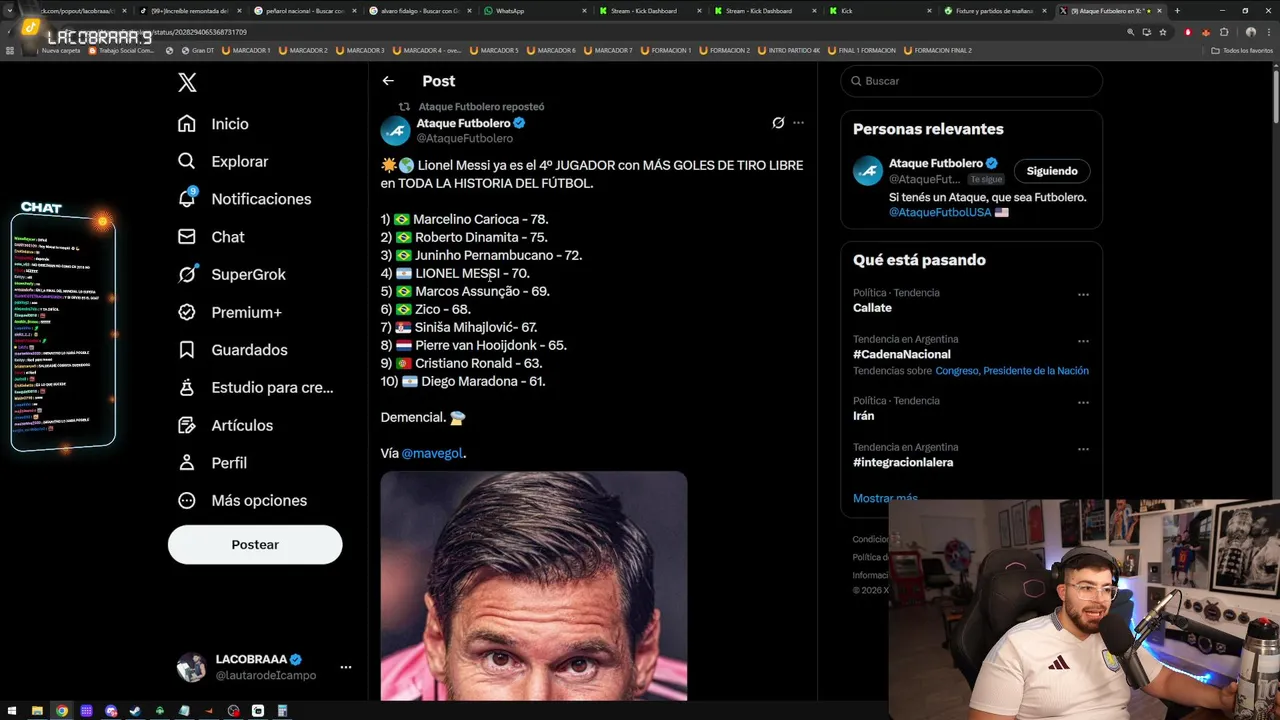Open the X logo home icon

point(187,83)
